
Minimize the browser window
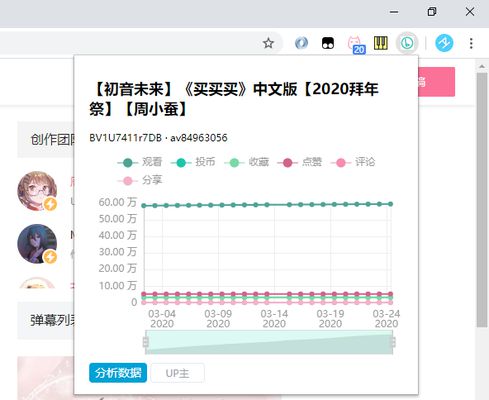point(394,12)
